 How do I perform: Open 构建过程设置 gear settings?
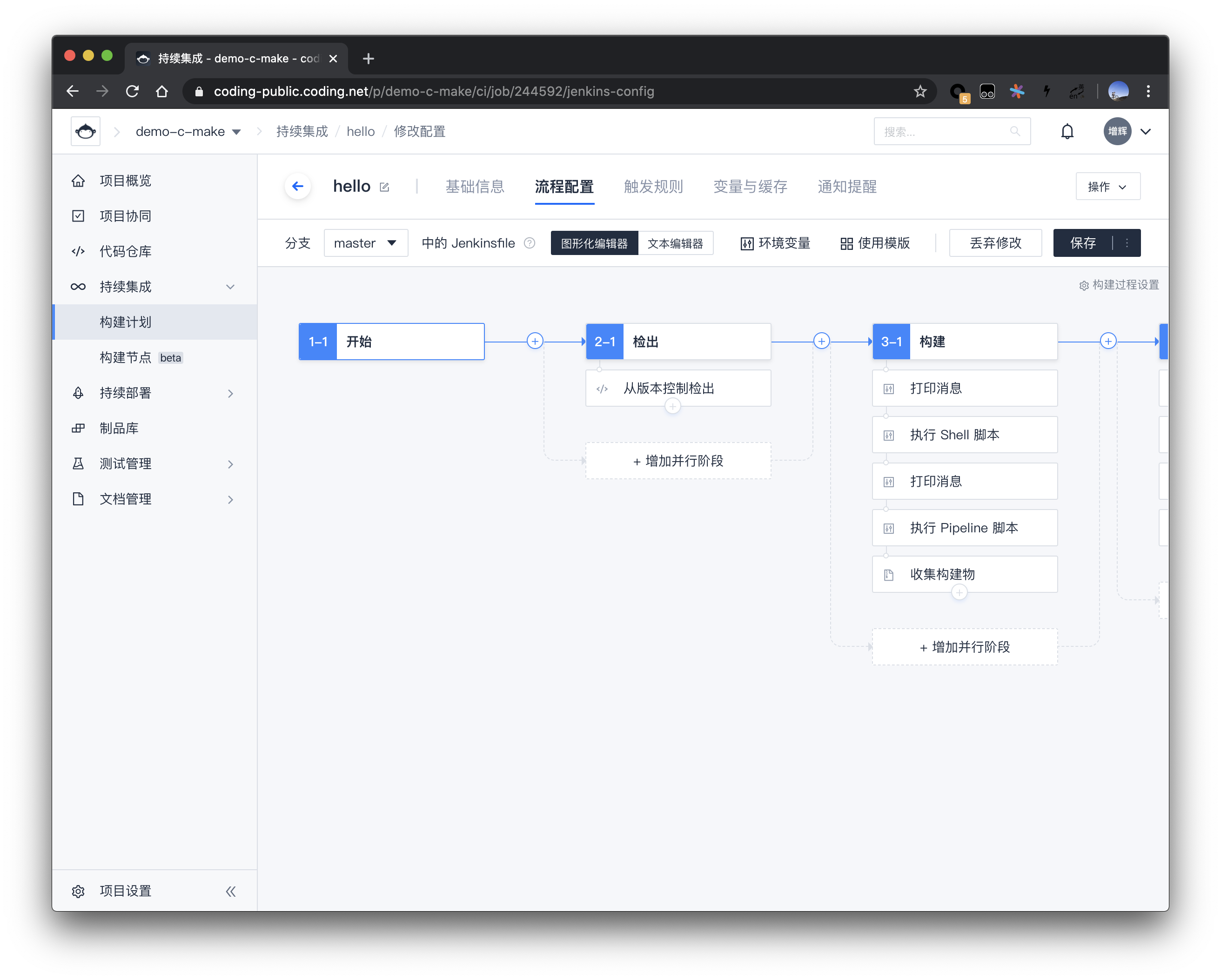click(1119, 285)
